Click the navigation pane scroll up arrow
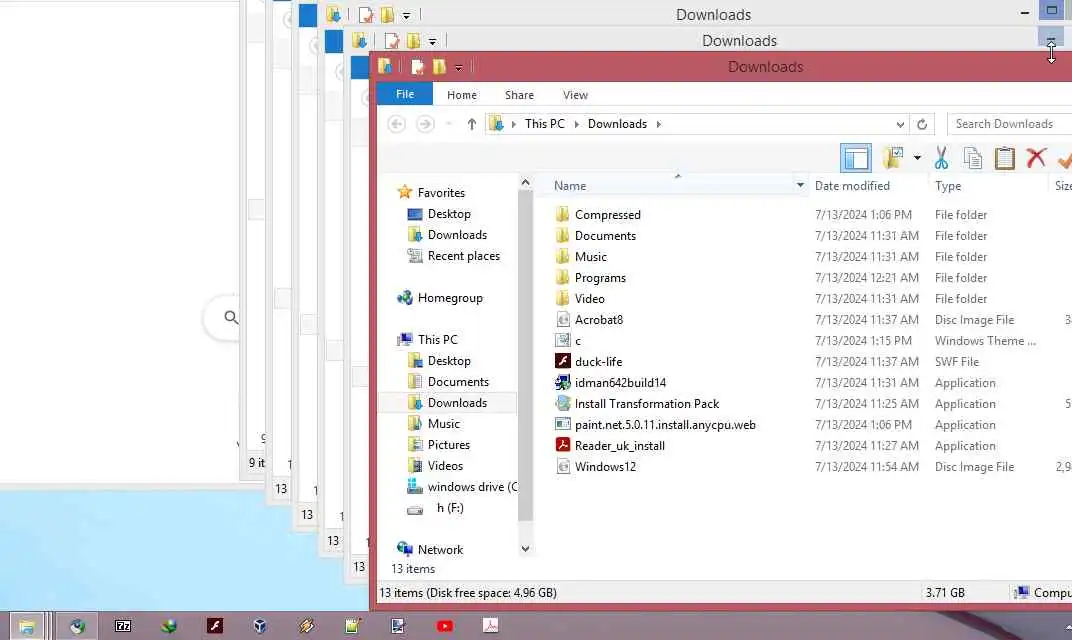1072x640 pixels. (525, 183)
